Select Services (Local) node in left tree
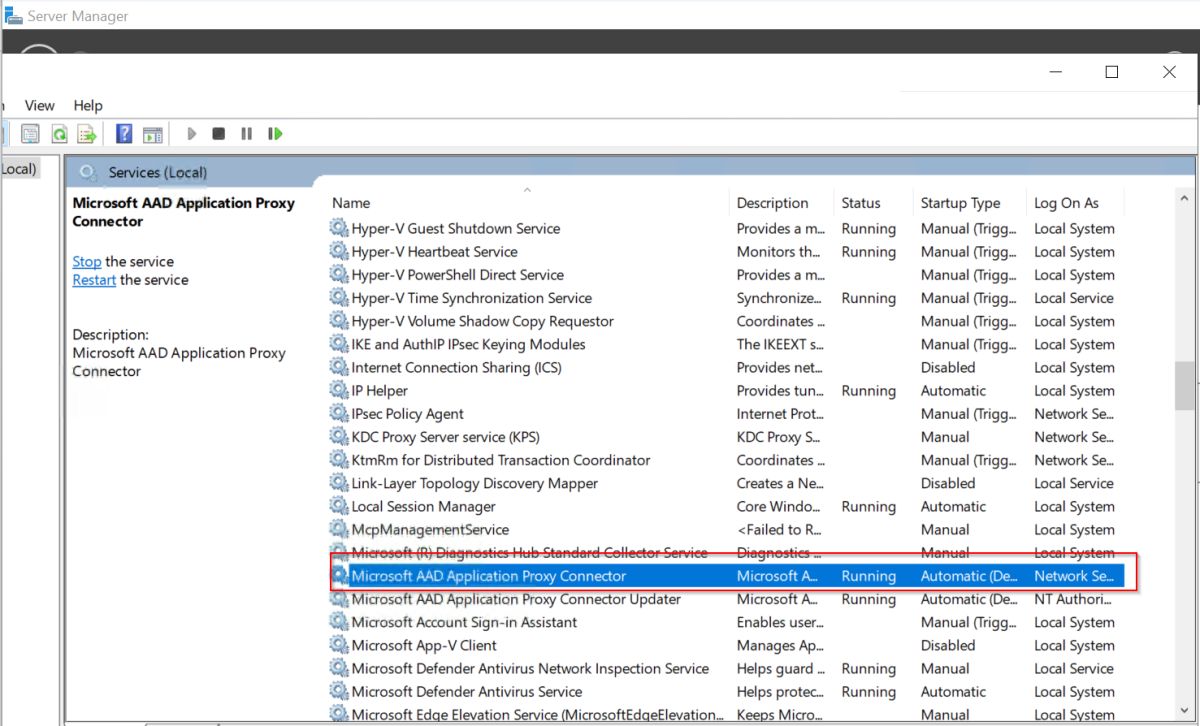The height and width of the screenshot is (726, 1200). point(18,169)
